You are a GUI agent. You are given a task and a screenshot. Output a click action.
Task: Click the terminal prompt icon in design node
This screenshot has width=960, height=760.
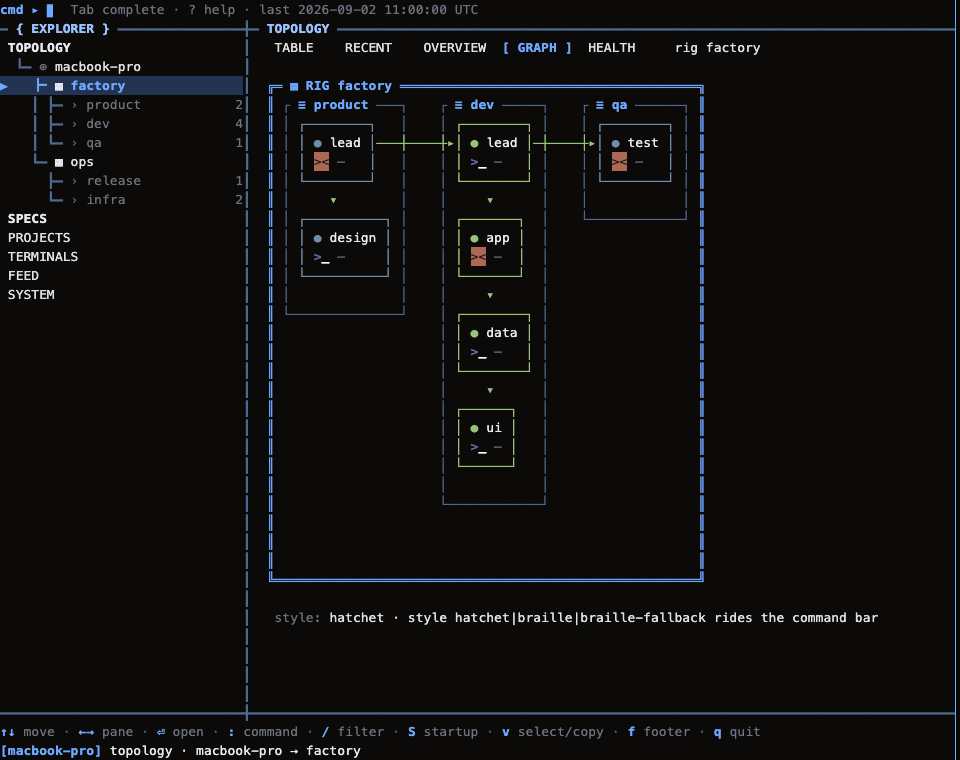pyautogui.click(x=321, y=258)
